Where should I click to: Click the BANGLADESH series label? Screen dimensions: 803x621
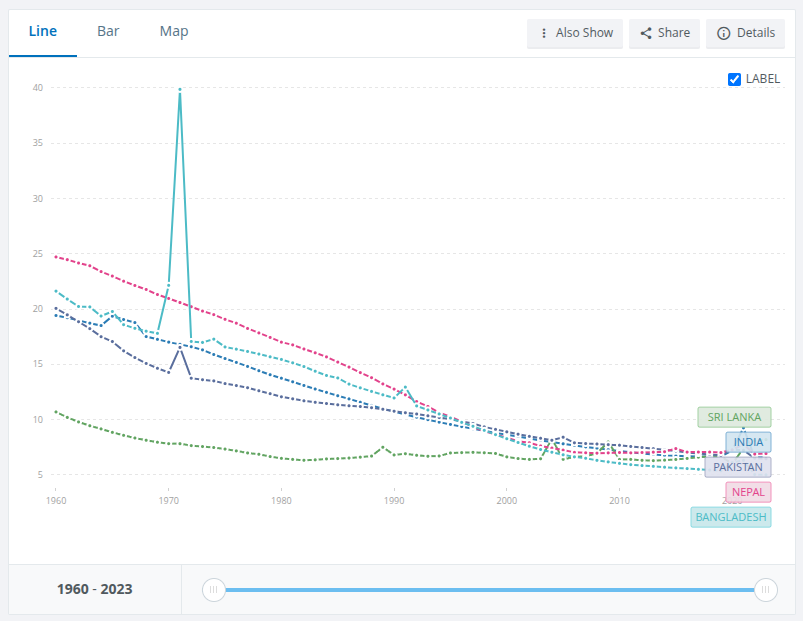731,518
